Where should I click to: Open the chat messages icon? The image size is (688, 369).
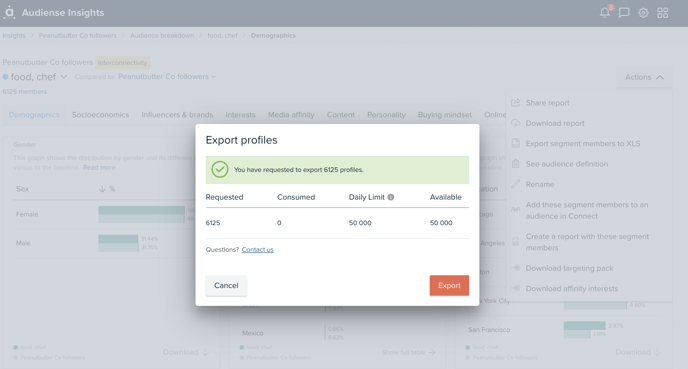[624, 13]
